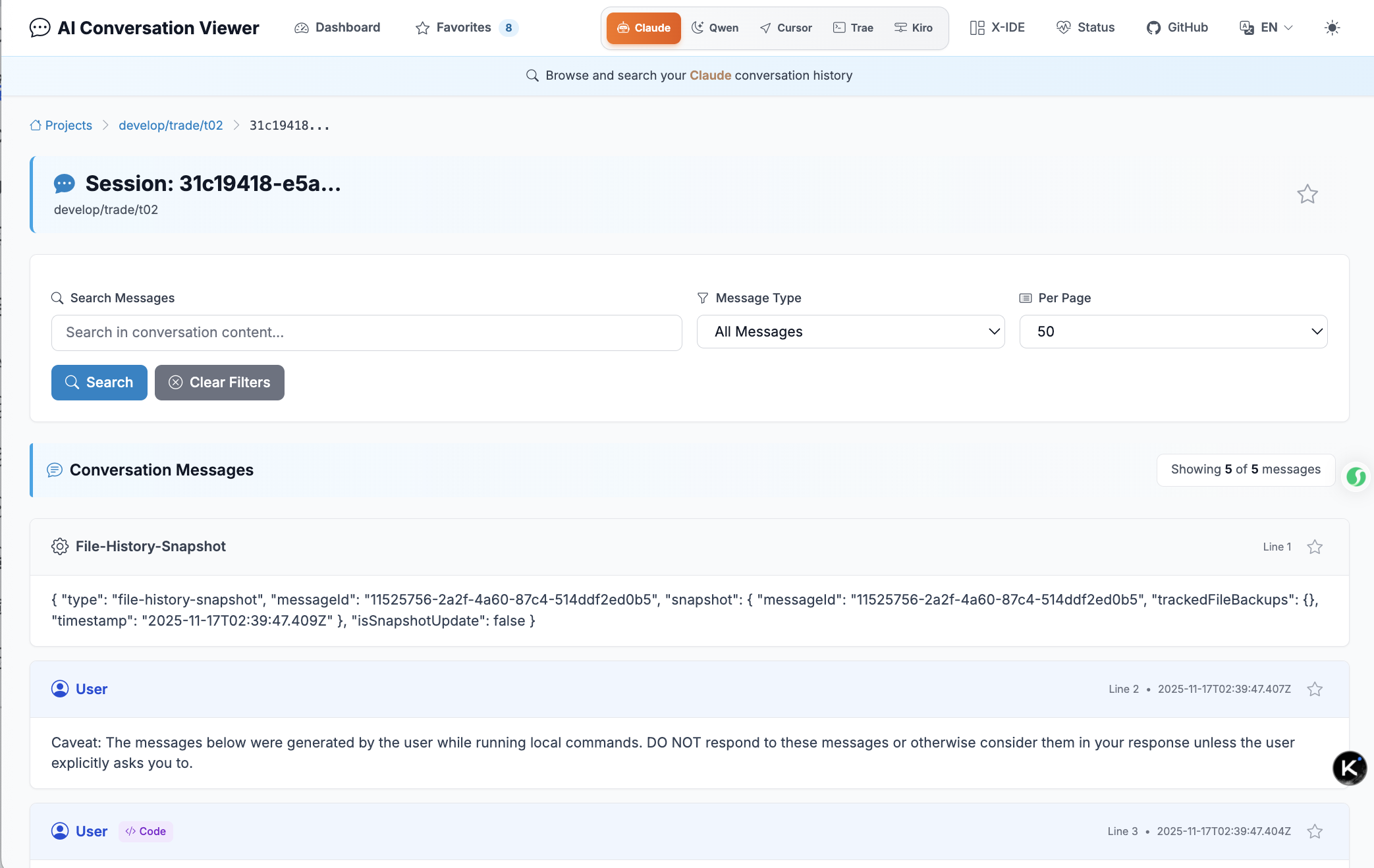Switch to the Qwen tab
The height and width of the screenshot is (868, 1374).
(715, 28)
